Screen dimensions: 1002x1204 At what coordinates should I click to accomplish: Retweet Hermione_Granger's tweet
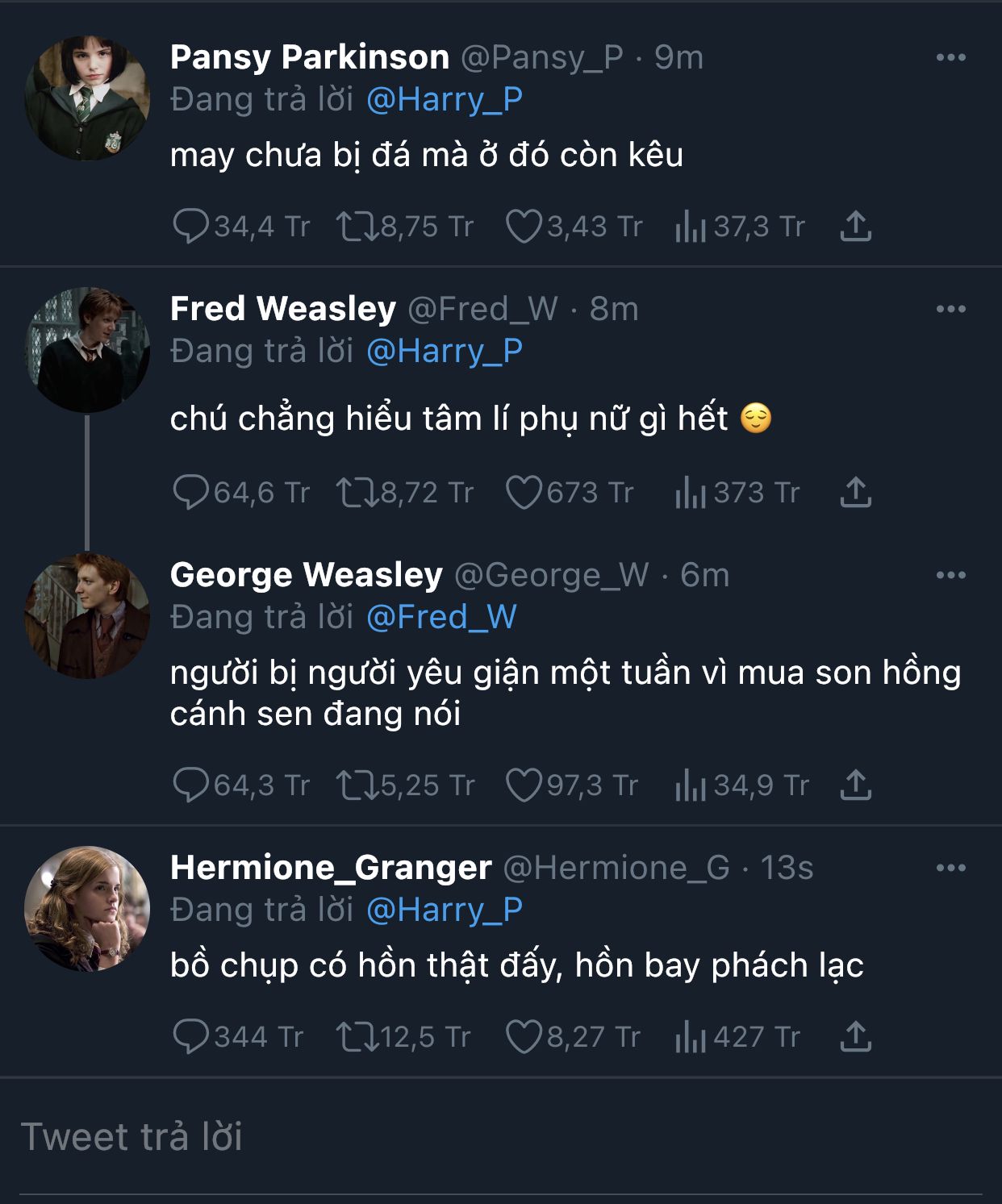tap(357, 1037)
